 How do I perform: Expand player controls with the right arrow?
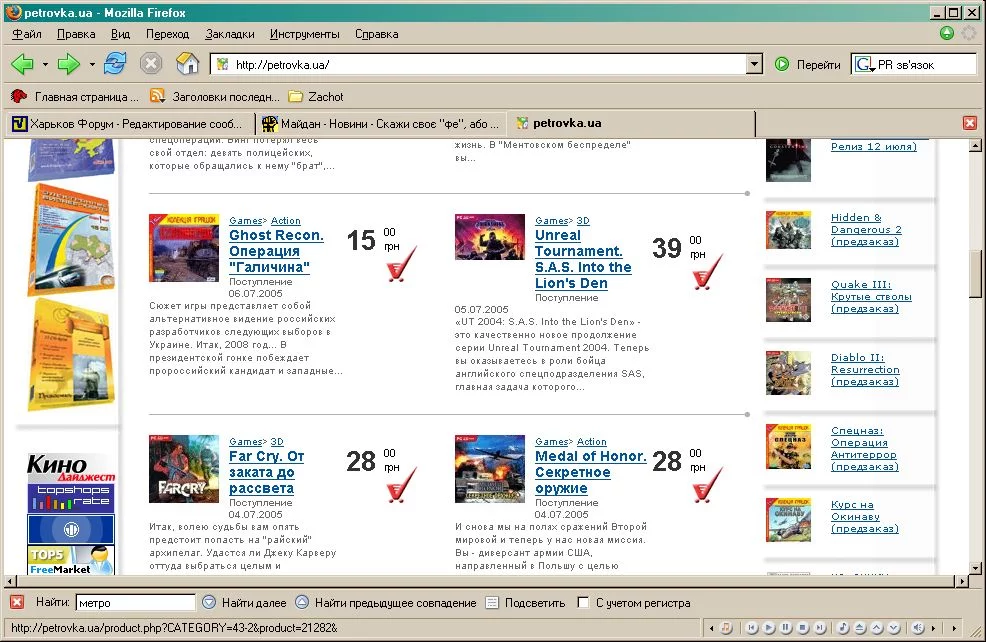point(933,628)
